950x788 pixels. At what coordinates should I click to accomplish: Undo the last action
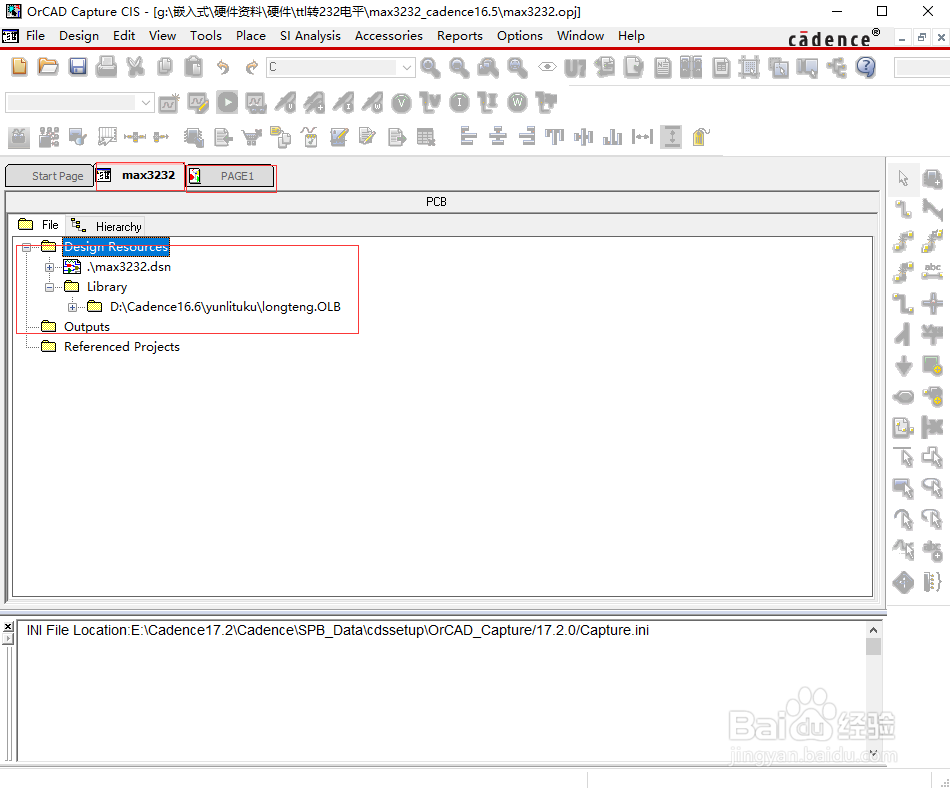pyautogui.click(x=223, y=67)
